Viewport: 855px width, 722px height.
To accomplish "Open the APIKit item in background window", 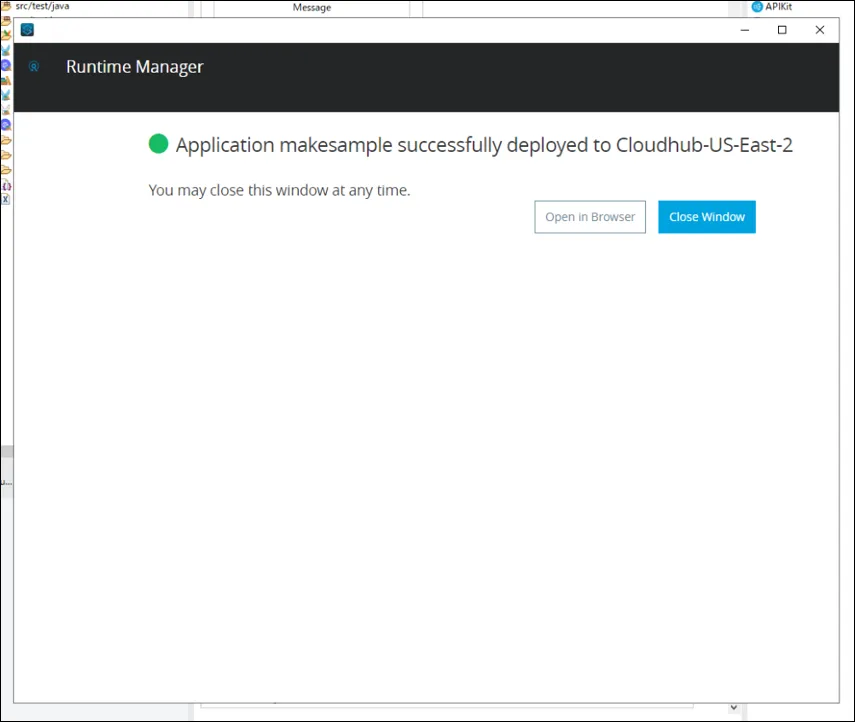I will 772,7.
